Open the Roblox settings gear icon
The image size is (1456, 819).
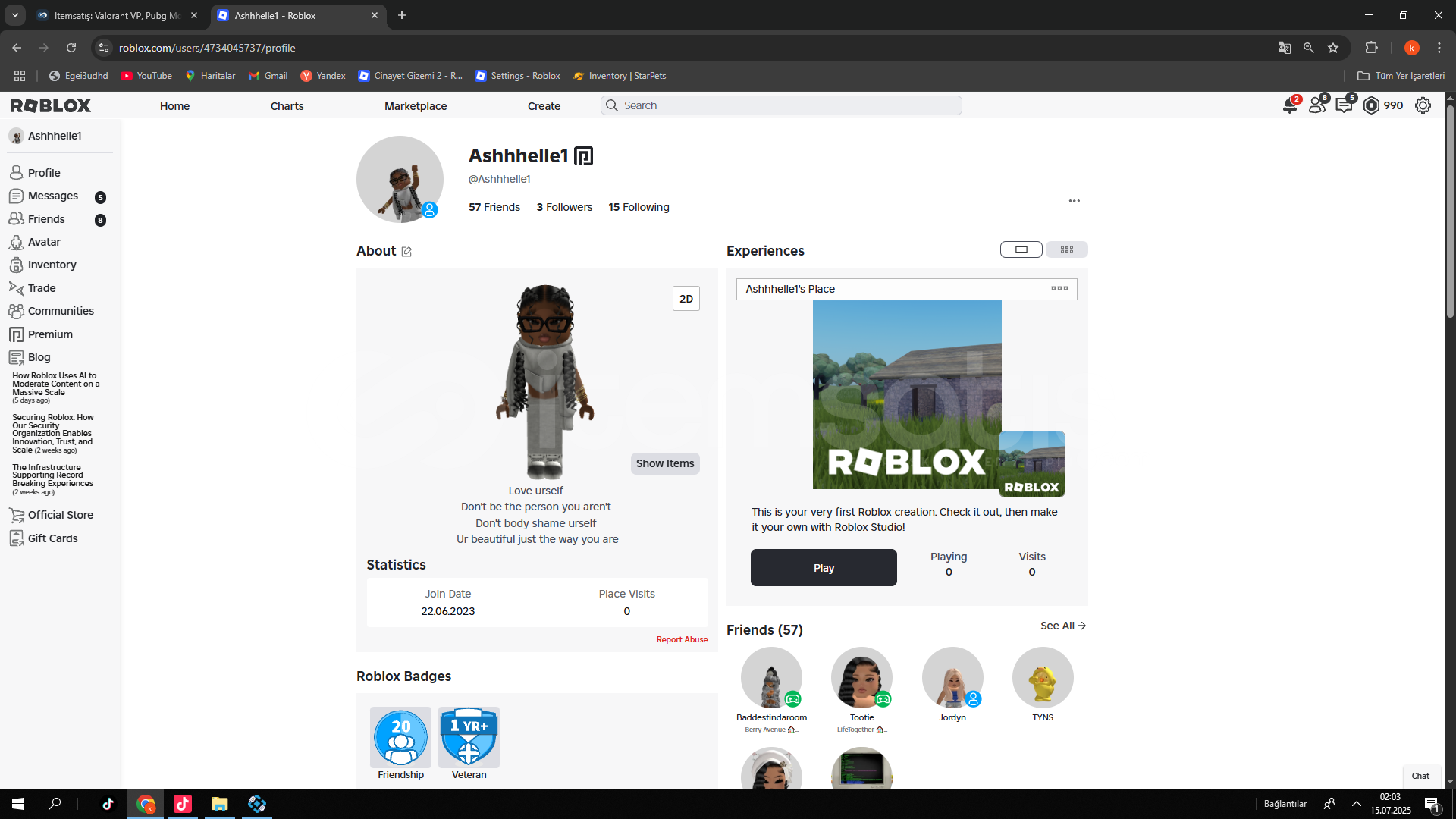[1423, 105]
